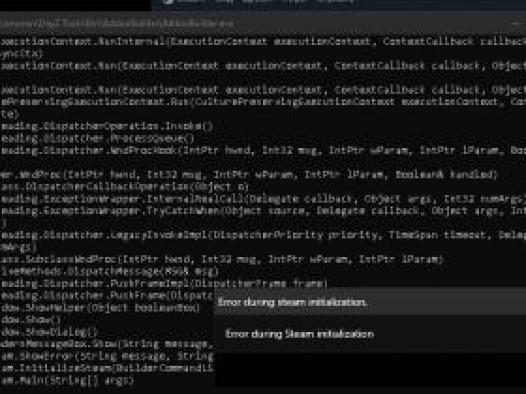Click the Dispatcher.WndProcHook stack line

click(263, 150)
